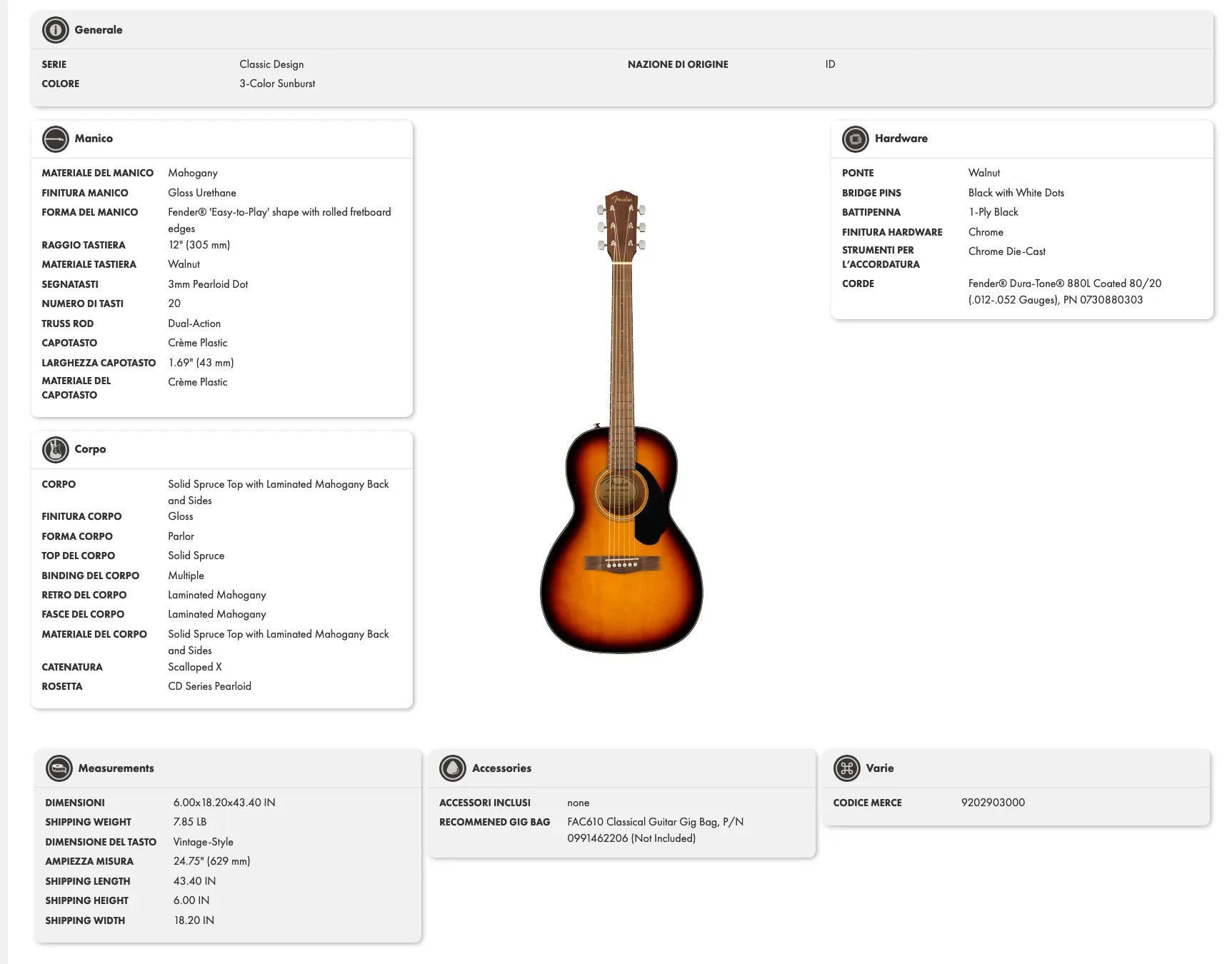Screen dimensions: 1232x964
Task: Click the shipping height value '6.00 IN'
Action: 191,900
